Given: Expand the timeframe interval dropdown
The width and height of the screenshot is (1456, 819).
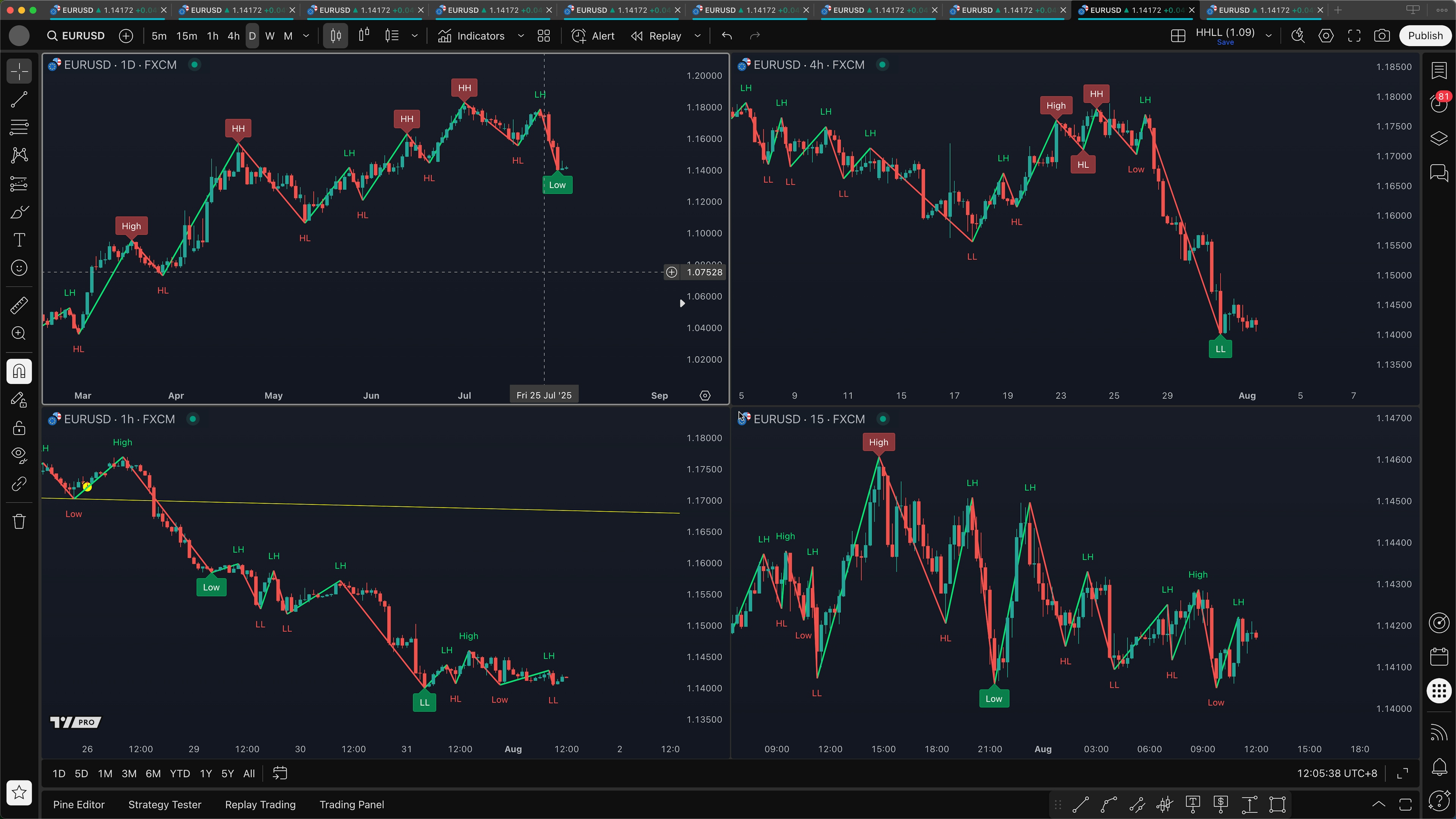Looking at the screenshot, I should (x=306, y=36).
